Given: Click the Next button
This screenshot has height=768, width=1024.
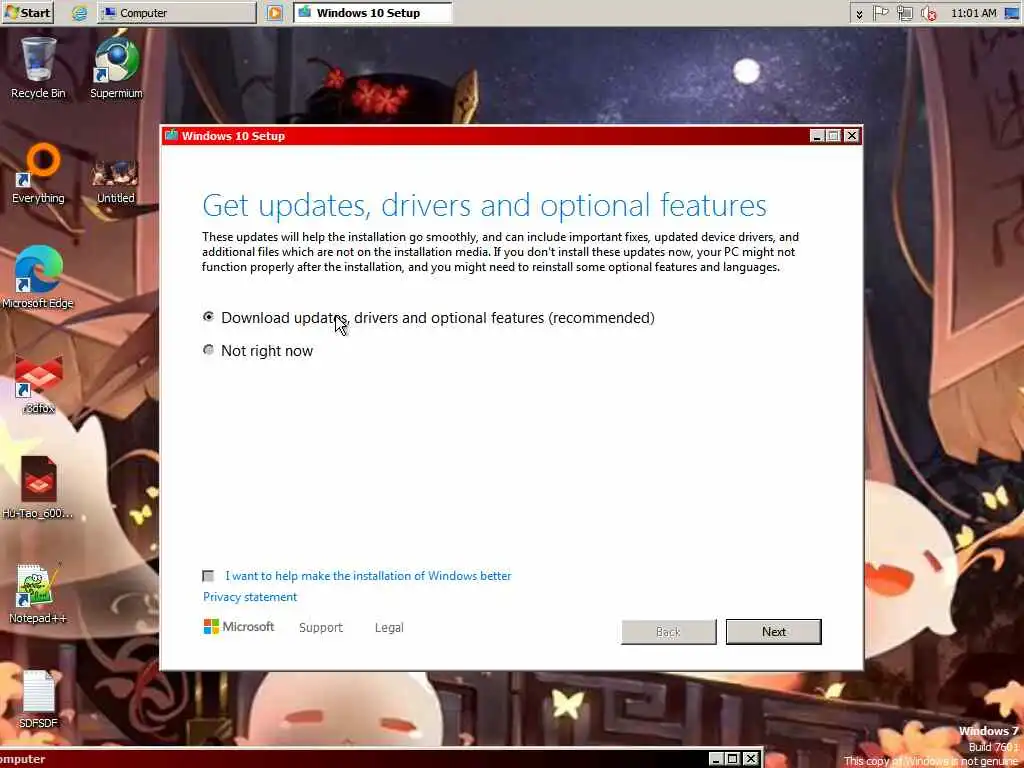Looking at the screenshot, I should [x=774, y=632].
